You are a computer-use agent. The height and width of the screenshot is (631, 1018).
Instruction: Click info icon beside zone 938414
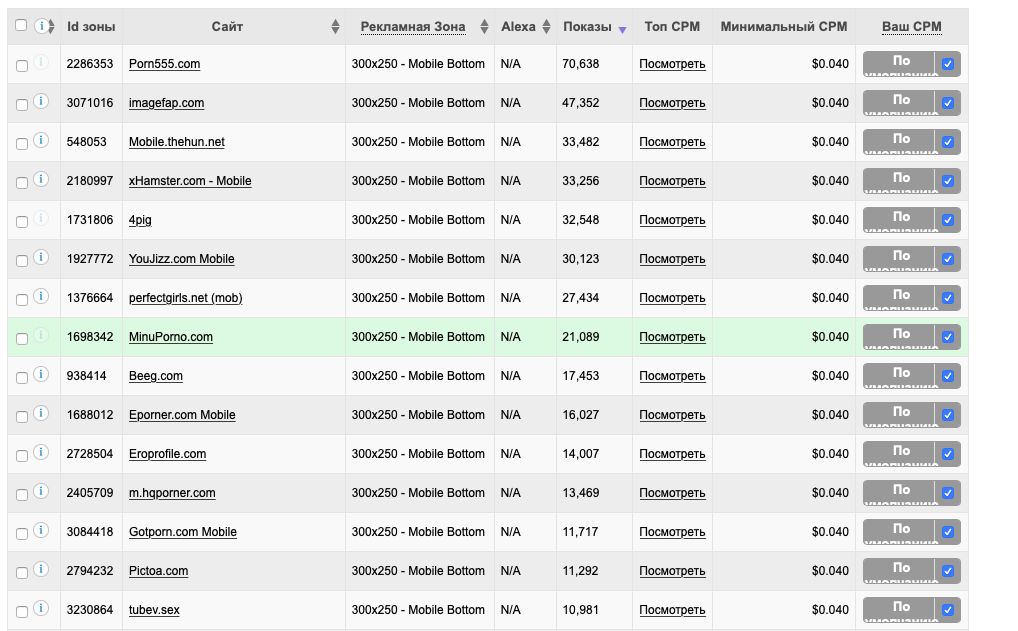point(41,374)
